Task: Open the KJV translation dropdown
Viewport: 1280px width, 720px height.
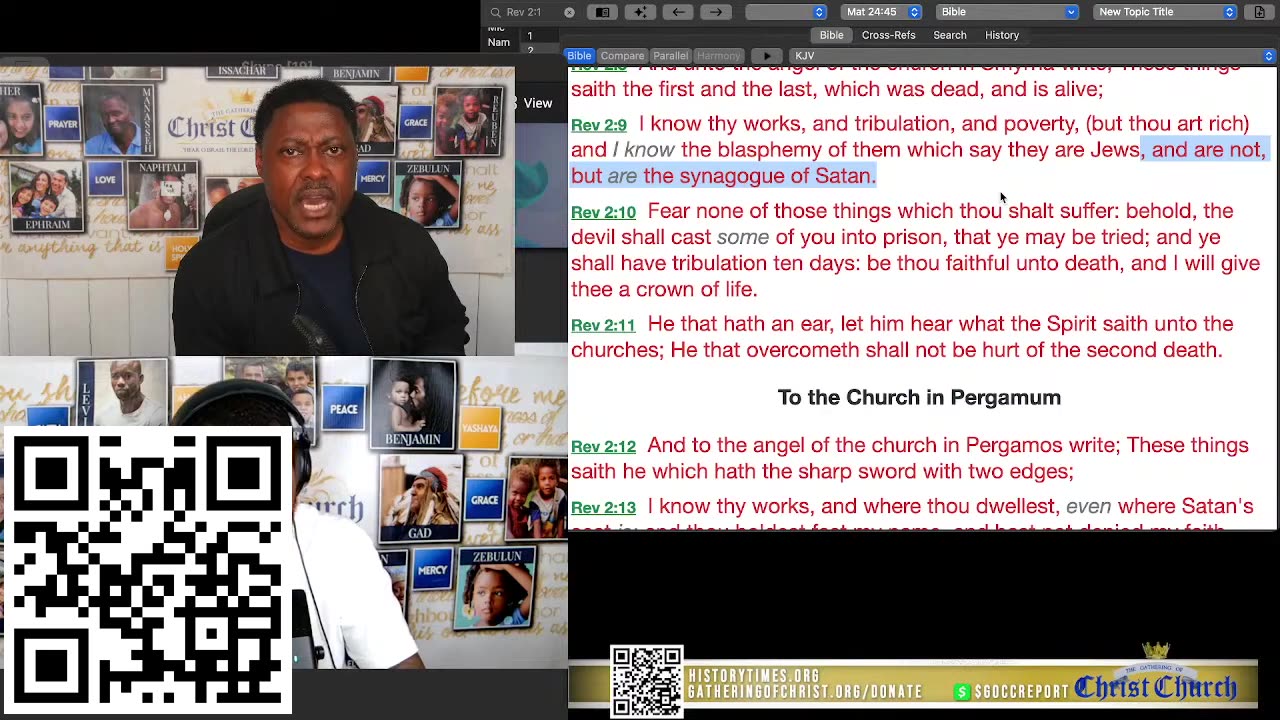Action: pyautogui.click(x=1033, y=56)
